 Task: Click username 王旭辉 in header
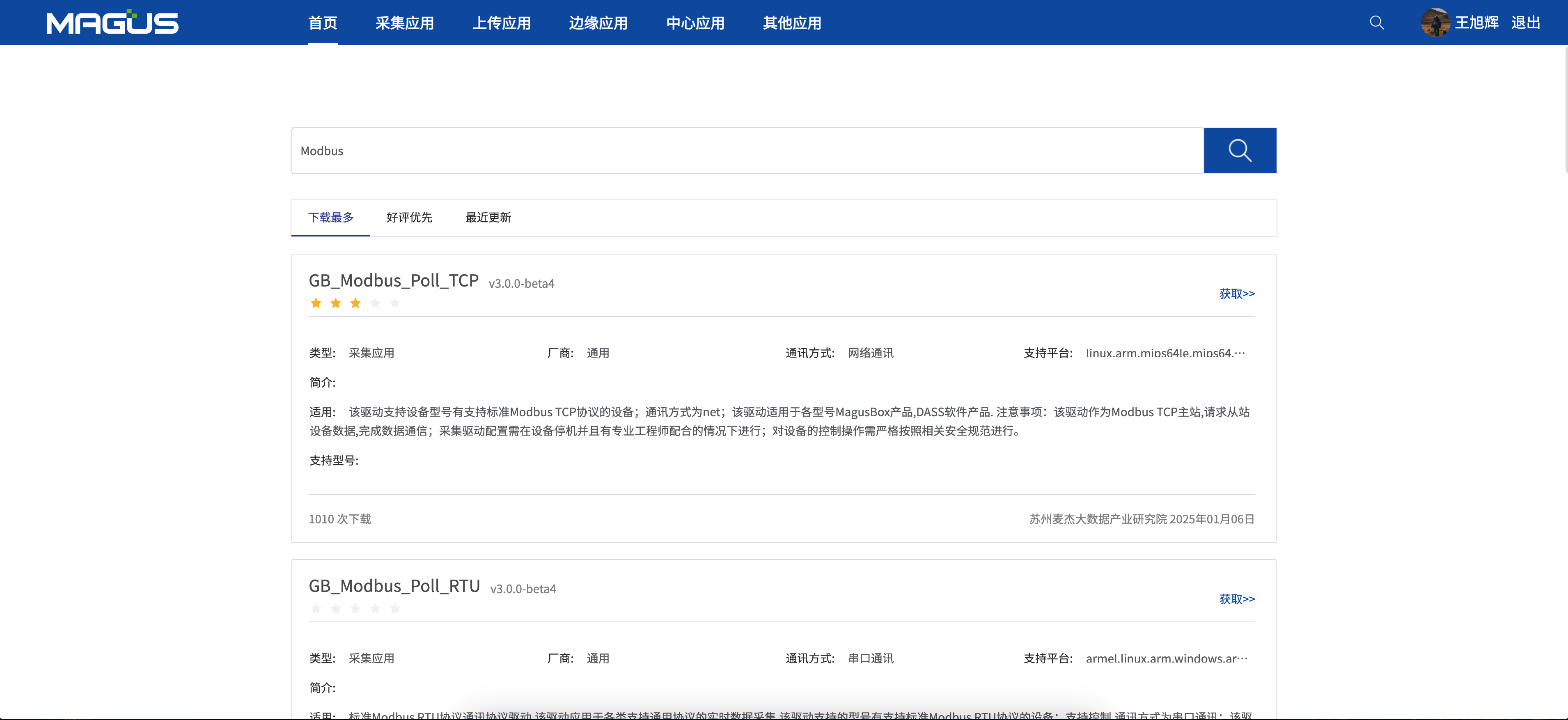coord(1477,23)
